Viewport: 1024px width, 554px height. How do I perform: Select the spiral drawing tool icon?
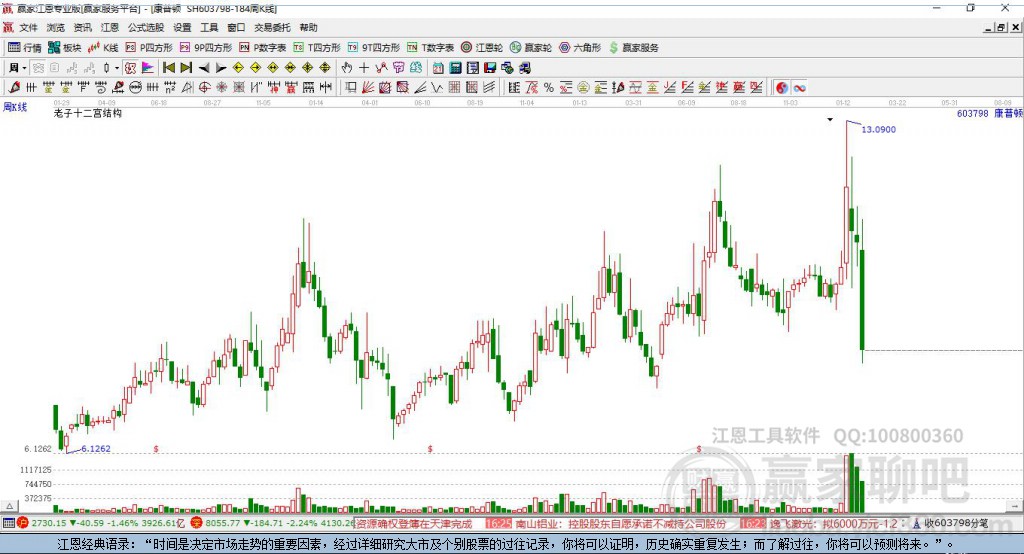101,88
